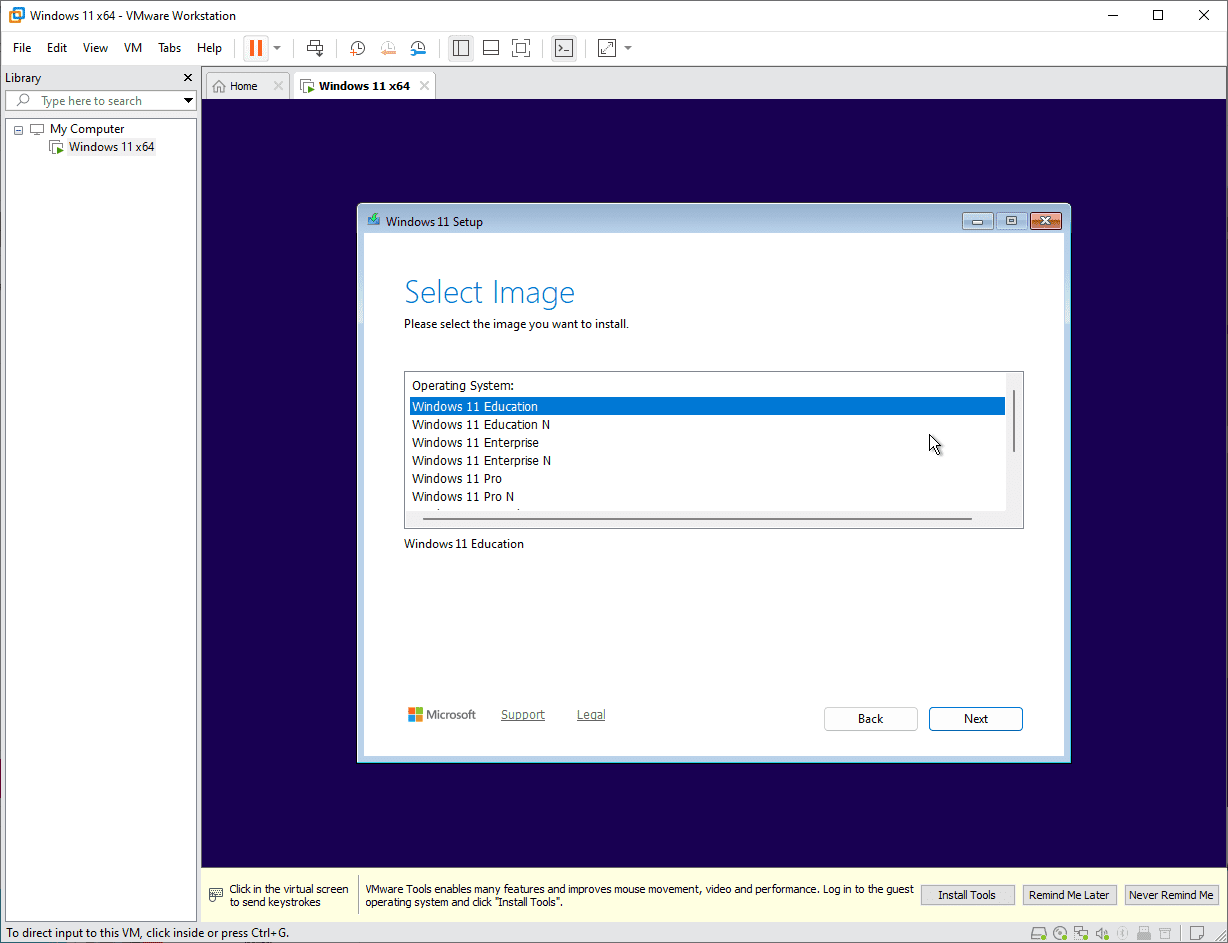Select Windows 11 Education image

coord(707,407)
